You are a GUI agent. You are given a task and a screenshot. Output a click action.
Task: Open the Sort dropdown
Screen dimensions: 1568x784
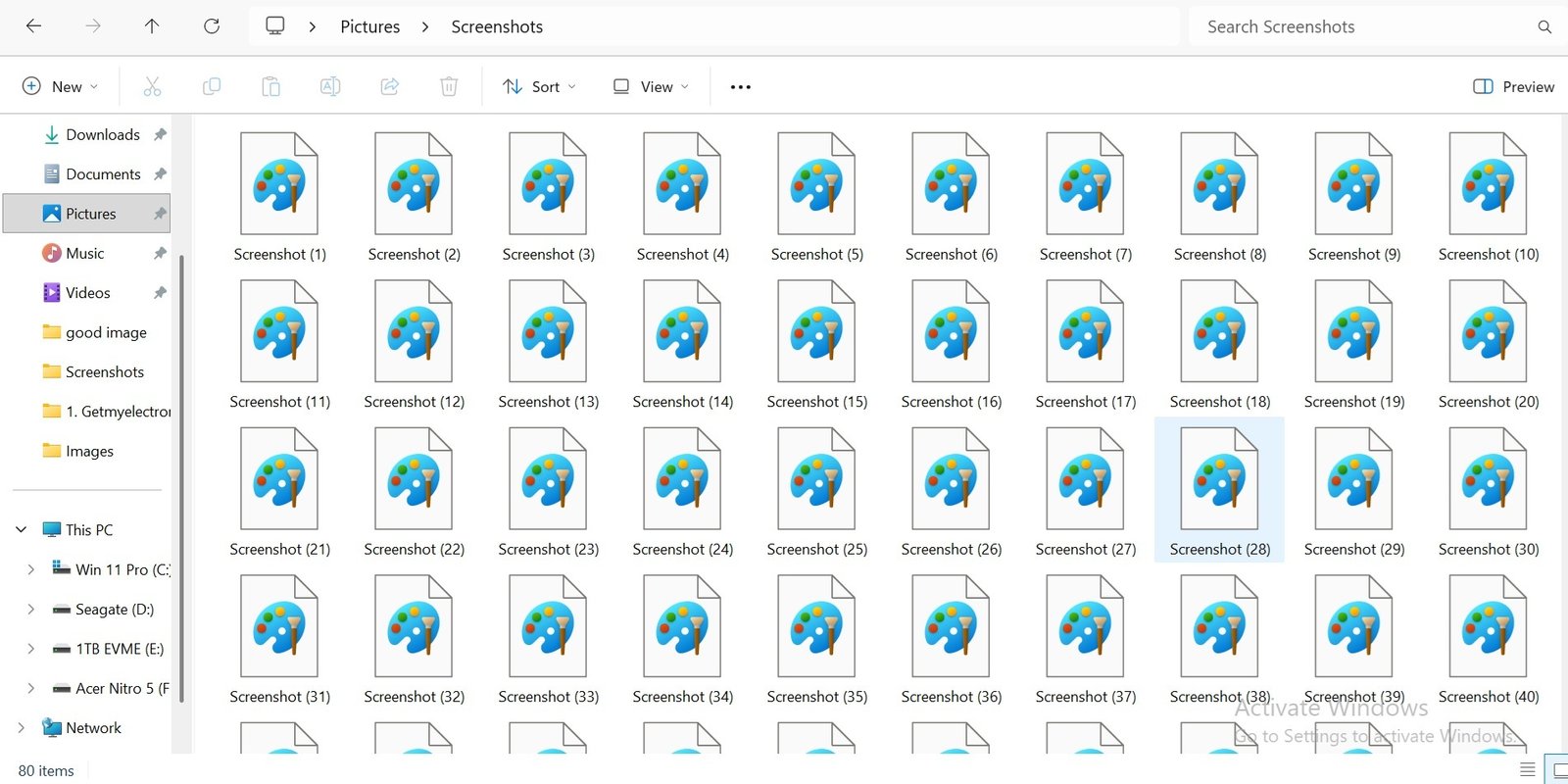pyautogui.click(x=539, y=86)
